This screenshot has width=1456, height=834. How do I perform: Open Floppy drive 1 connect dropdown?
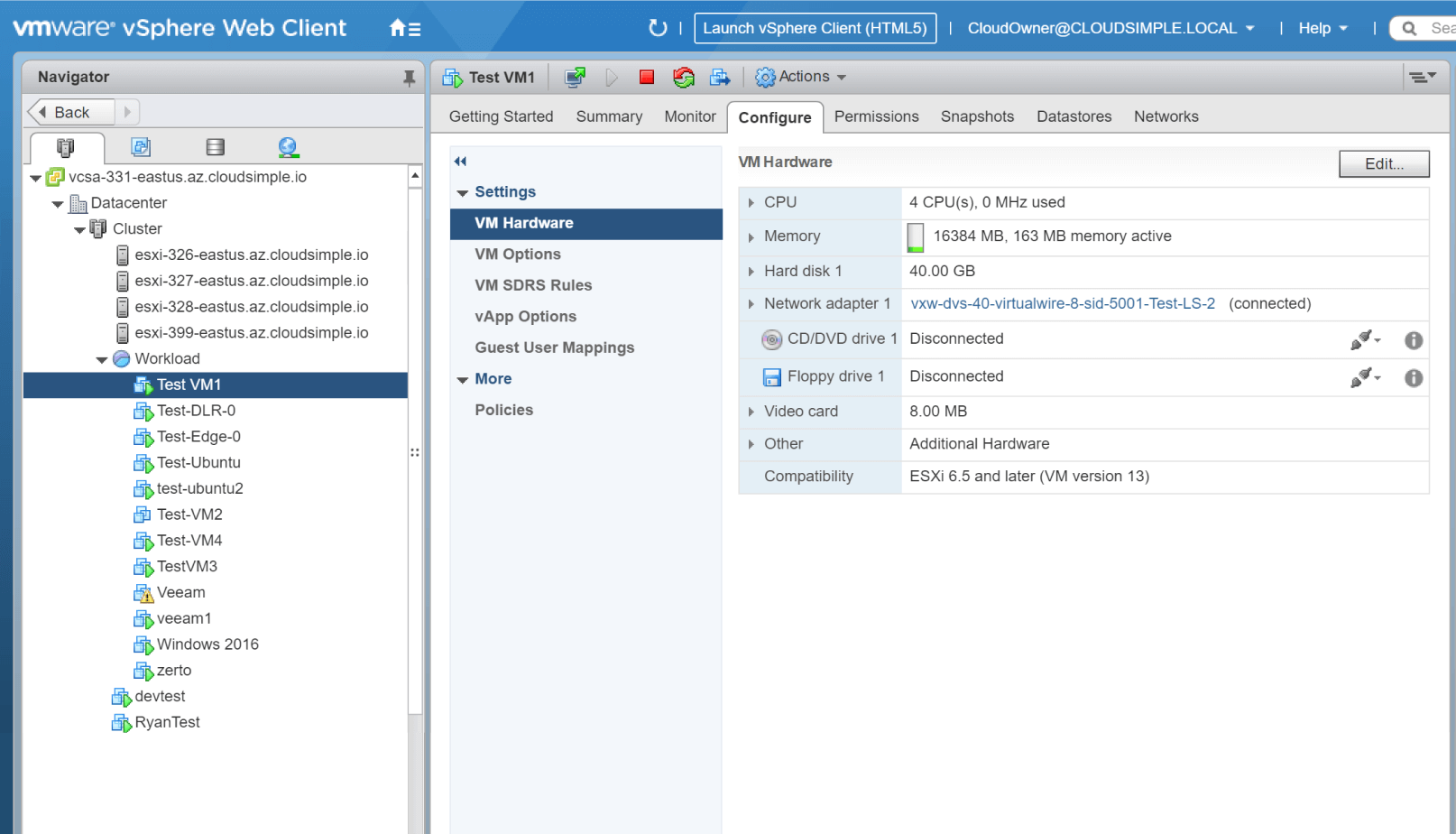[1365, 377]
